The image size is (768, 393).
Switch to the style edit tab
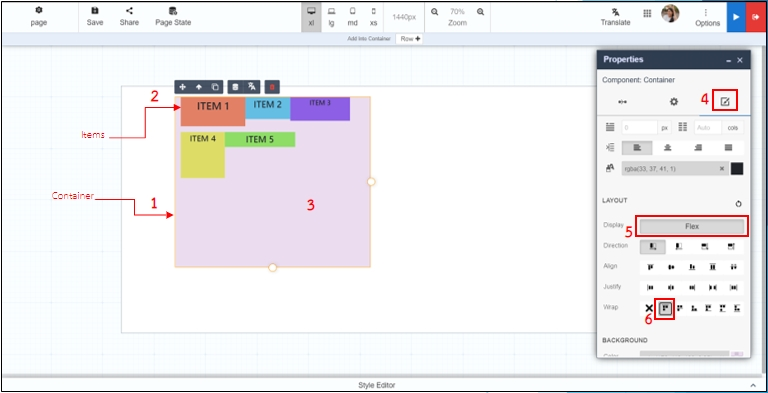tap(725, 101)
